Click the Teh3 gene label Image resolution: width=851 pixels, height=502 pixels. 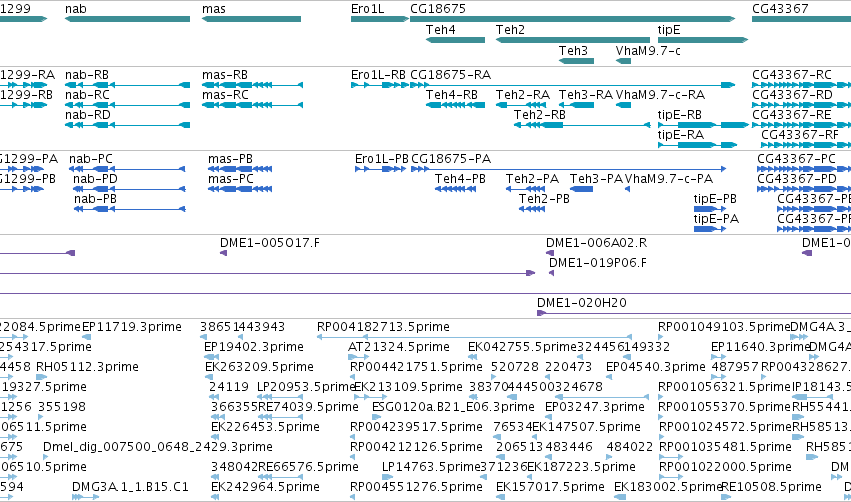pos(573,51)
